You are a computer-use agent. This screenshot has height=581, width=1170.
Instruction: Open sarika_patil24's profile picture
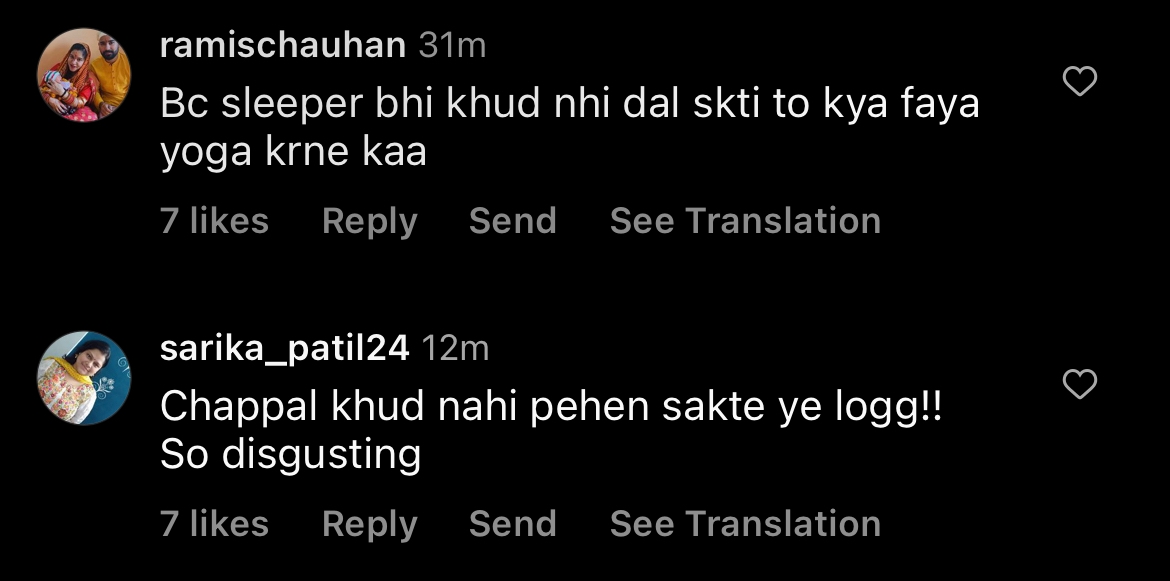pos(84,378)
